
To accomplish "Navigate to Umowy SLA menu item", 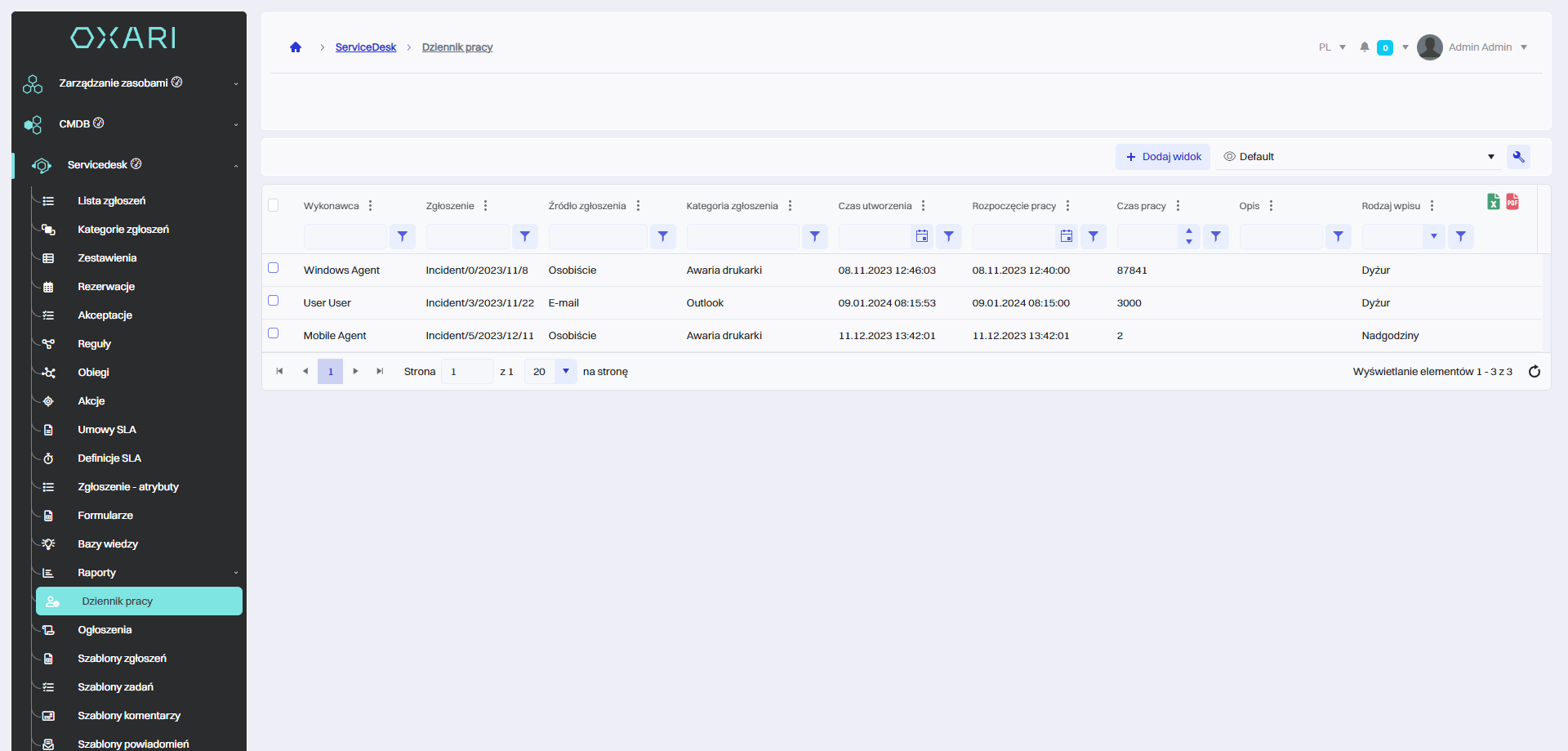I will point(107,430).
